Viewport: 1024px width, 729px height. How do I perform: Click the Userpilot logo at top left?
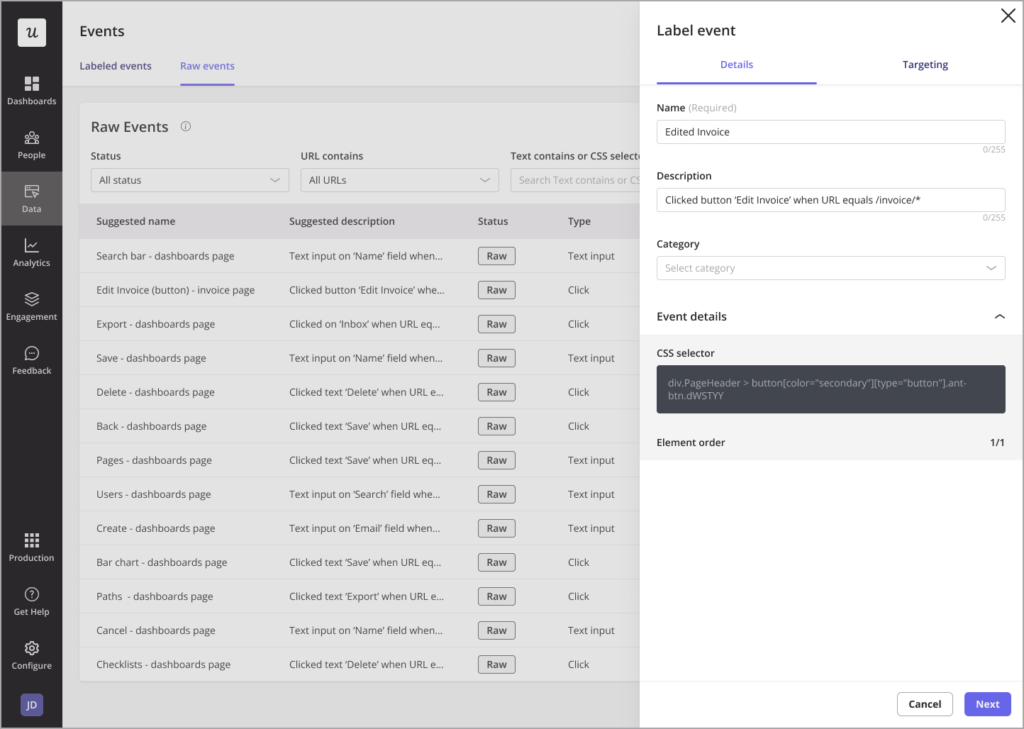tap(31, 31)
